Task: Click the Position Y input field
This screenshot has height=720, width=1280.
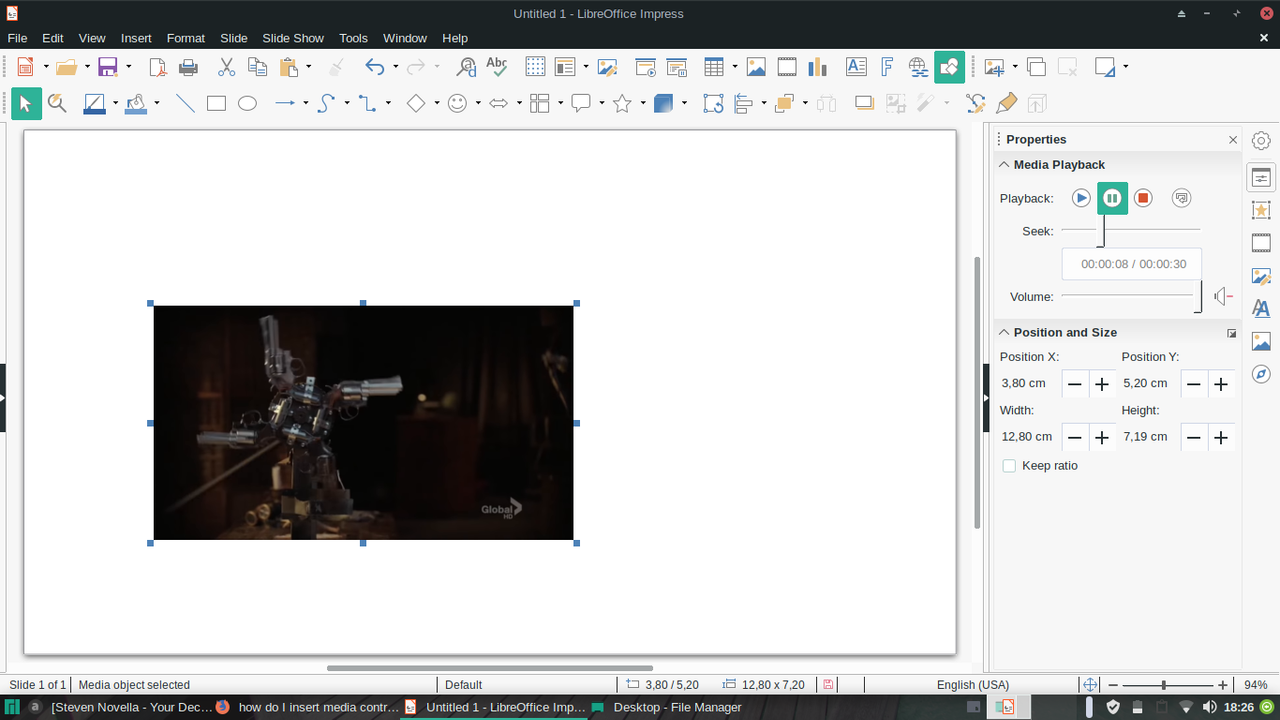Action: (x=1151, y=384)
